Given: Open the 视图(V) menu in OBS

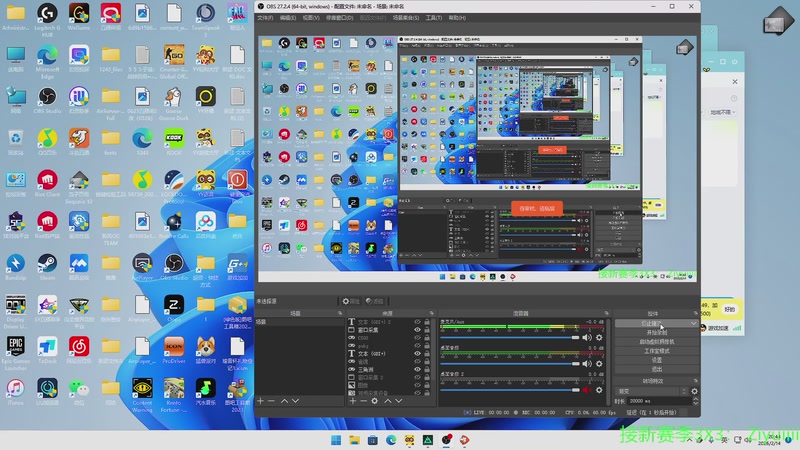Looking at the screenshot, I should [311, 18].
